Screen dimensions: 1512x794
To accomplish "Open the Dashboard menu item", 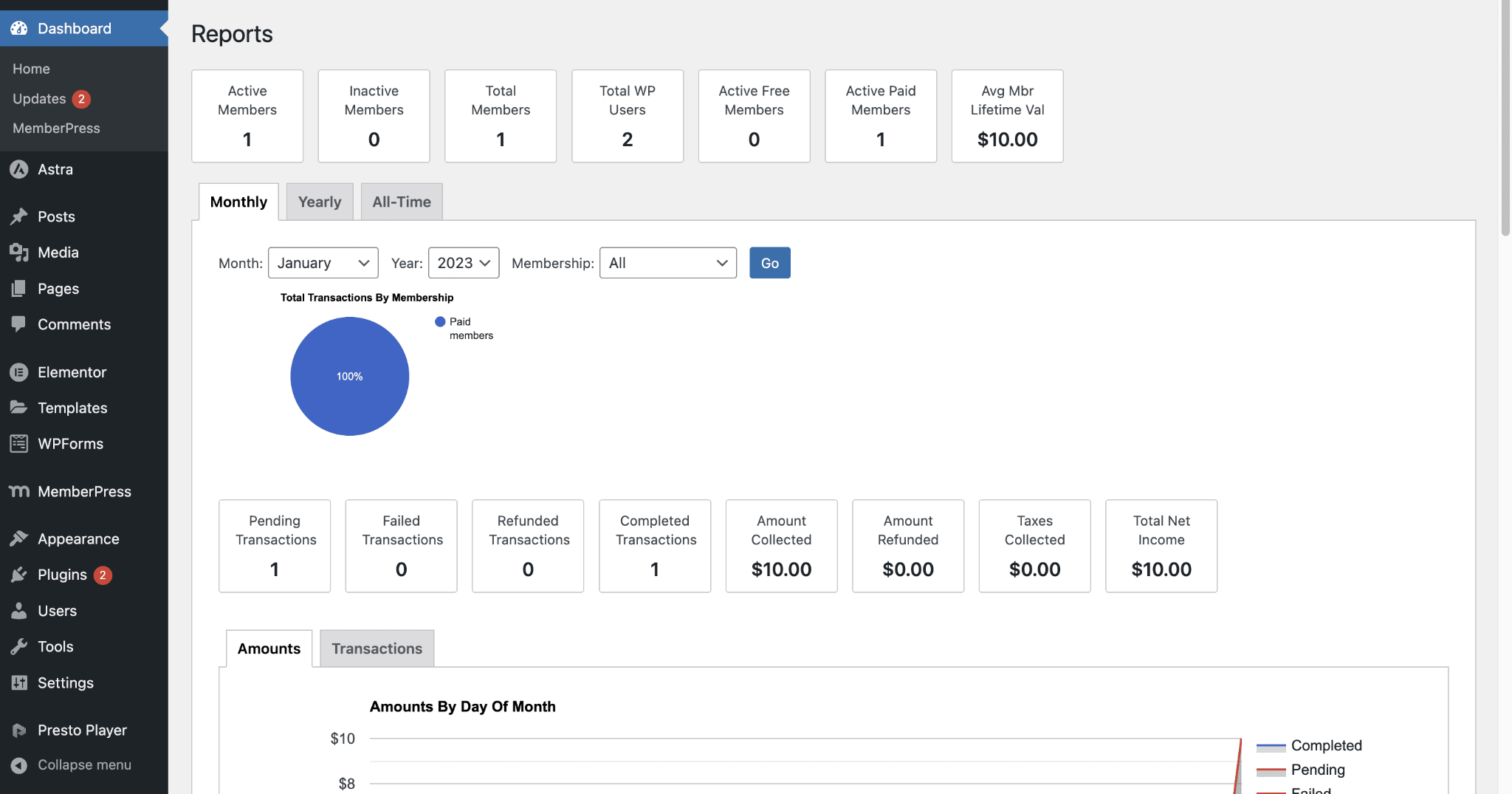I will click(84, 28).
